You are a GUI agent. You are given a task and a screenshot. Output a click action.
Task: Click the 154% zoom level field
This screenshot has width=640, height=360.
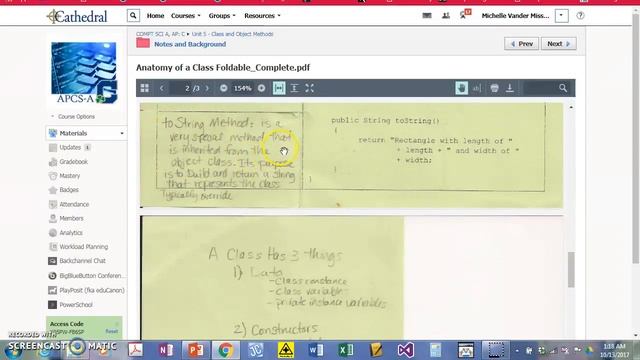(x=242, y=88)
